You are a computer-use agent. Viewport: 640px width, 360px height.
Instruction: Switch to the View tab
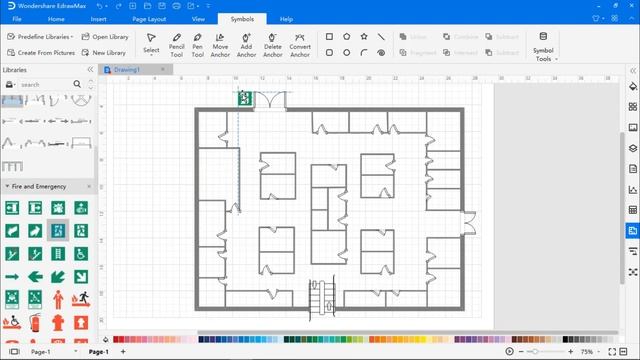198,19
